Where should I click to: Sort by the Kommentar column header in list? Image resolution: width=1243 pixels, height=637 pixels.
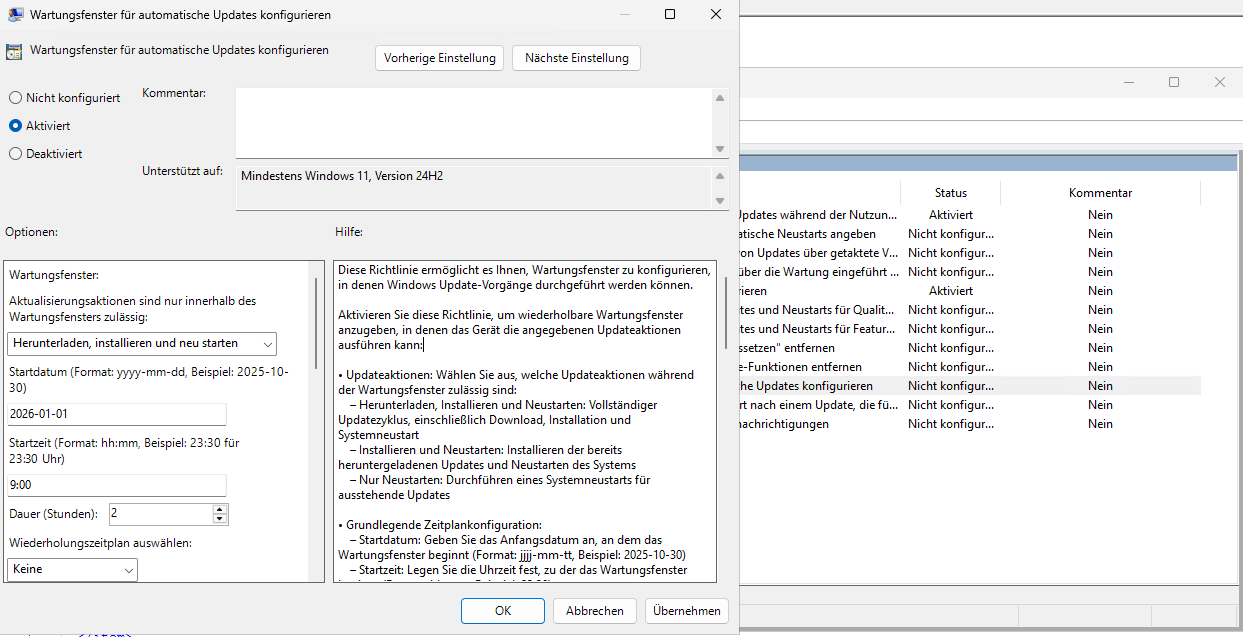(1100, 193)
